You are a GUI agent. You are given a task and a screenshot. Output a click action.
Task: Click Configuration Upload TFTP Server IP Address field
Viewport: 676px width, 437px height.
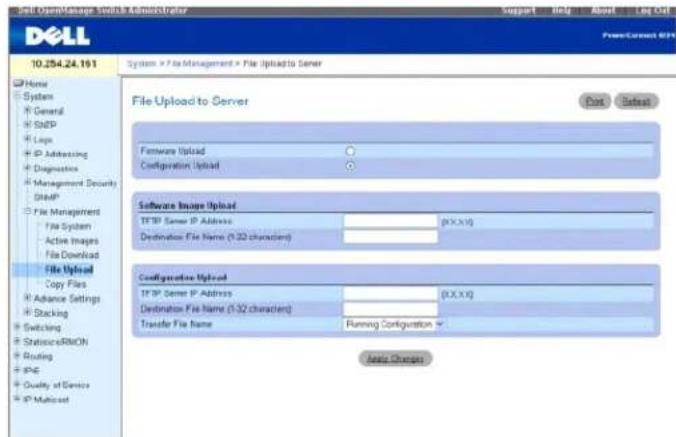tap(391, 293)
